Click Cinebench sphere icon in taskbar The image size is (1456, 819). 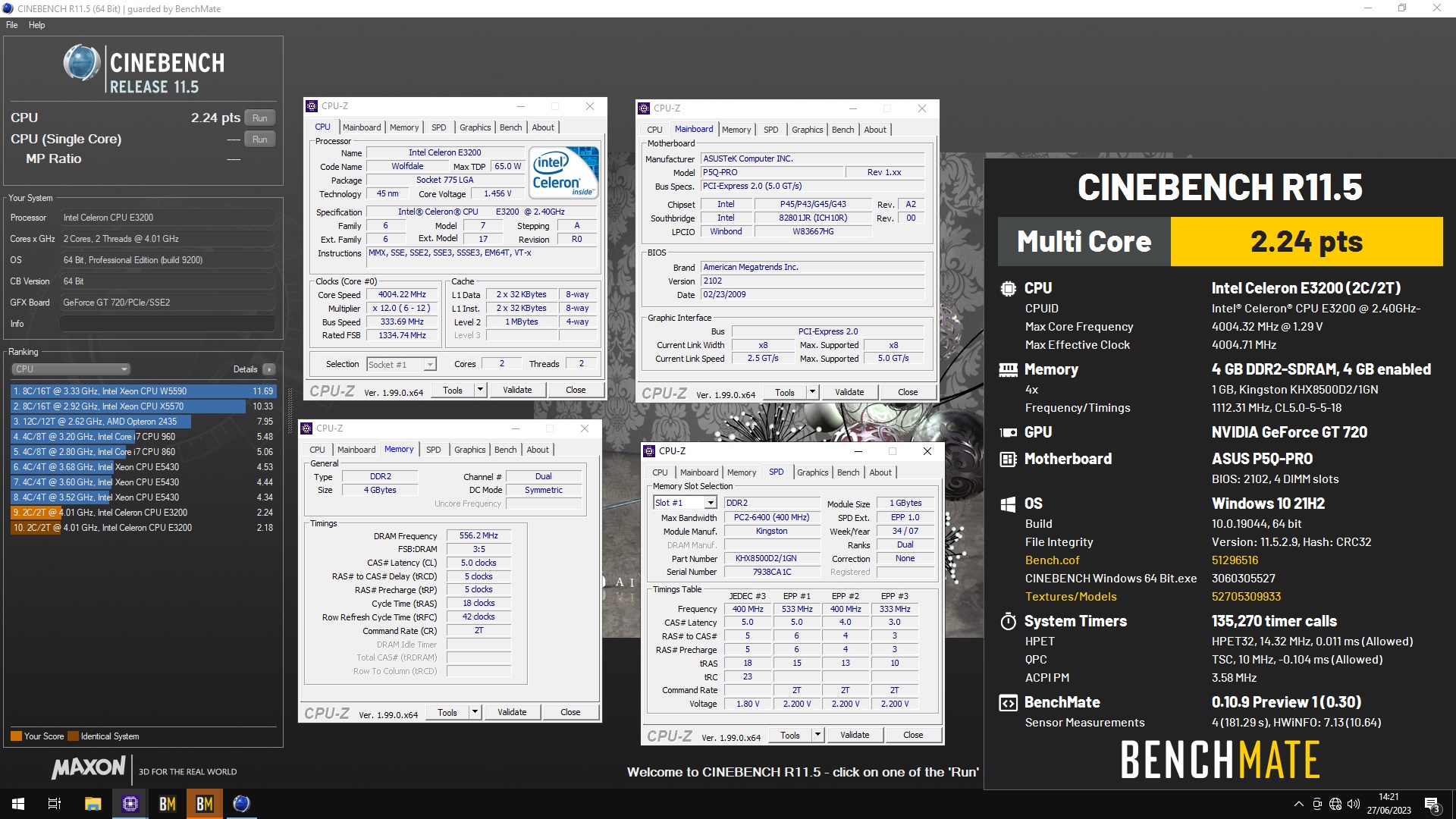[241, 804]
